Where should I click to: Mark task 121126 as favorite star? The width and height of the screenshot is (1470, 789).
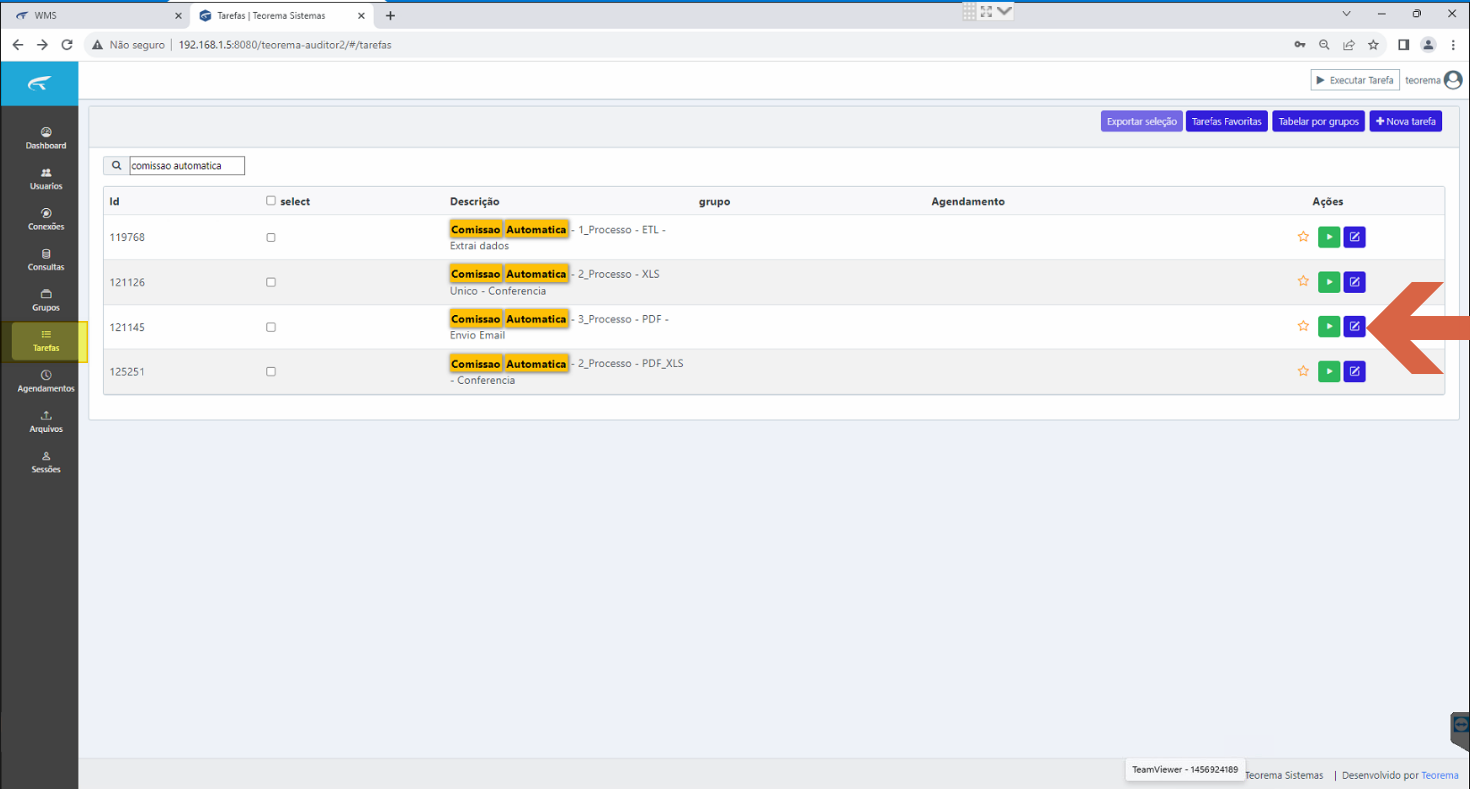click(1303, 281)
